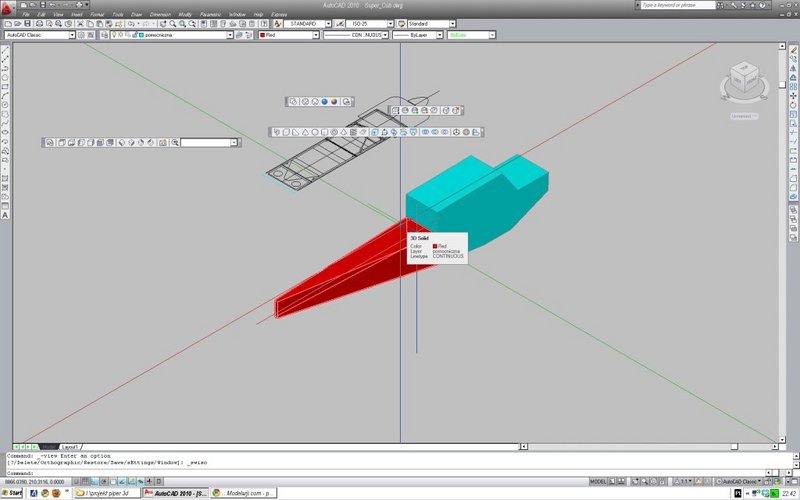This screenshot has width=800, height=500.
Task: Click the Layer Previous icon
Action: (x=248, y=35)
